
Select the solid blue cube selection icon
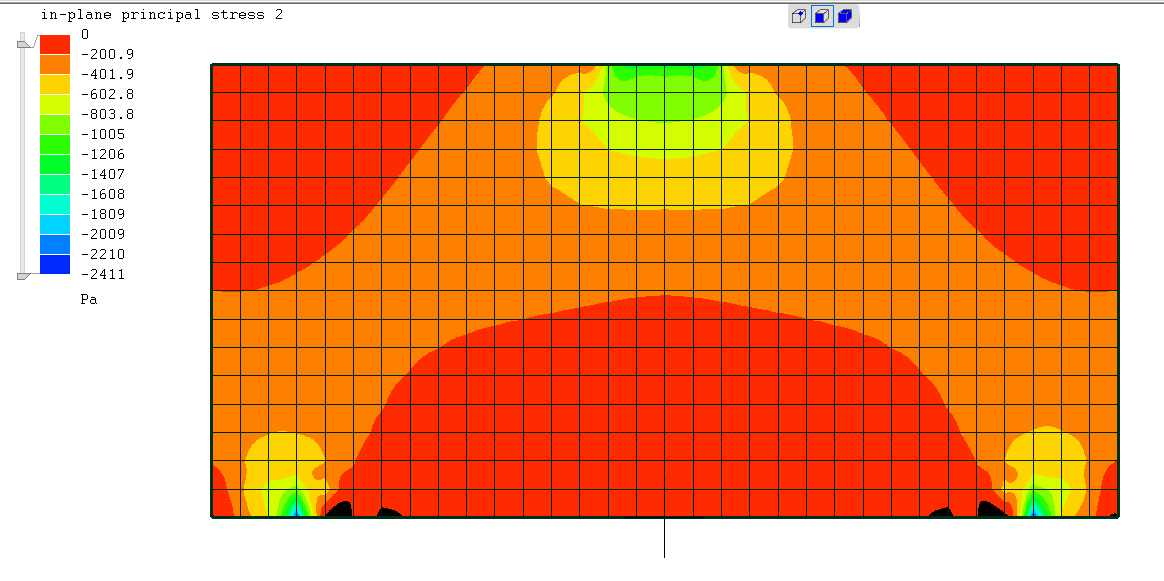(x=845, y=16)
